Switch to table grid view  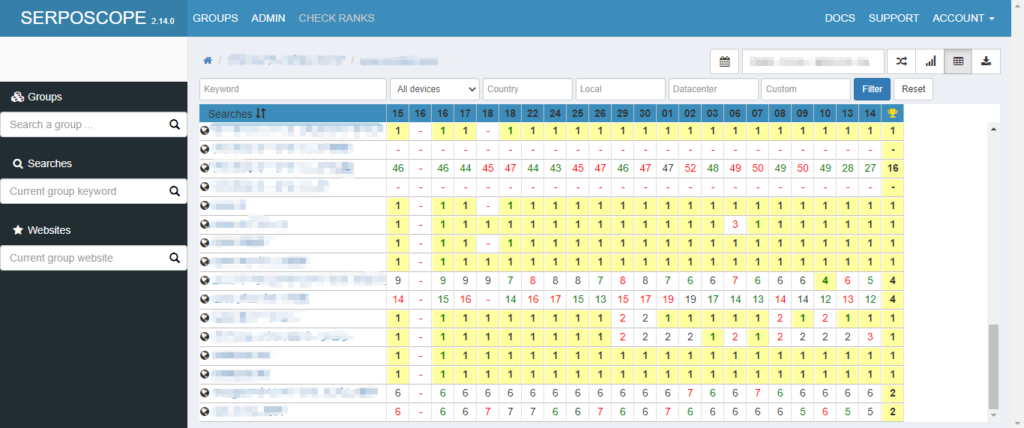click(958, 62)
